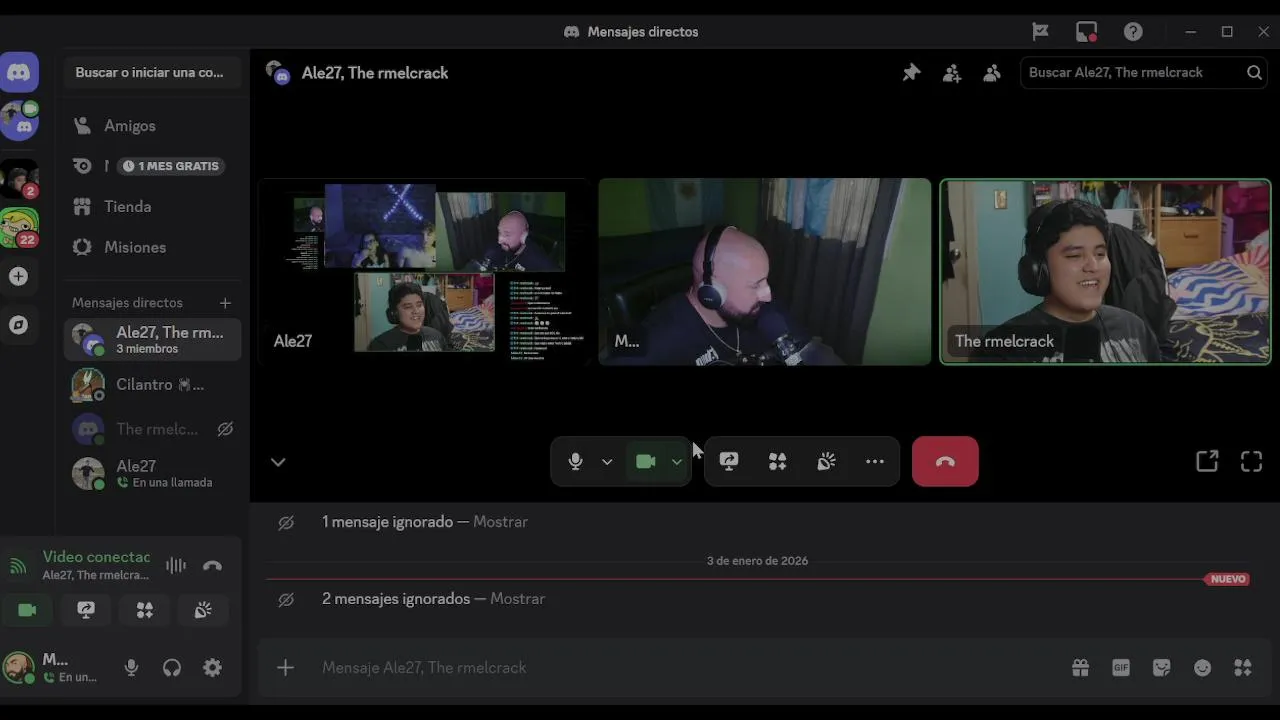
Task: Open server with 2 notifications badge
Action: (x=19, y=179)
